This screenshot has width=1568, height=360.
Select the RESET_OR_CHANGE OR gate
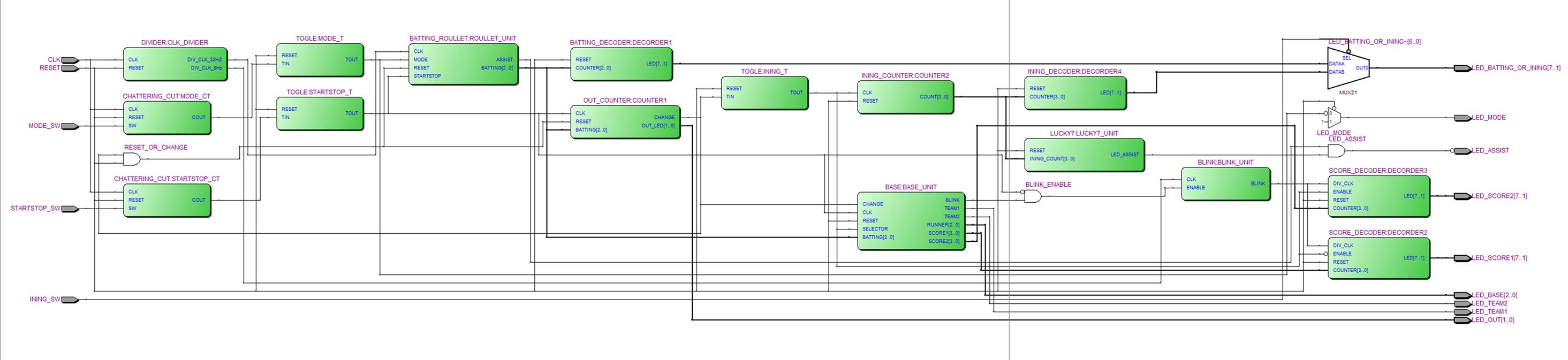pyautogui.click(x=132, y=159)
